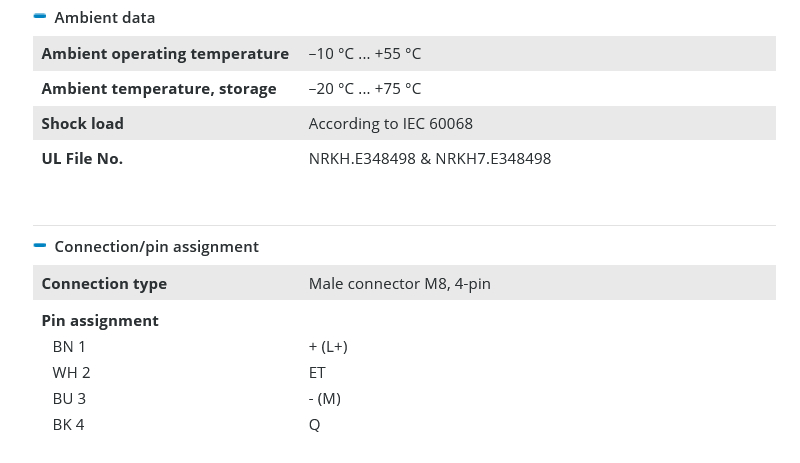Select the Ambient temperature, storage label

tap(159, 89)
